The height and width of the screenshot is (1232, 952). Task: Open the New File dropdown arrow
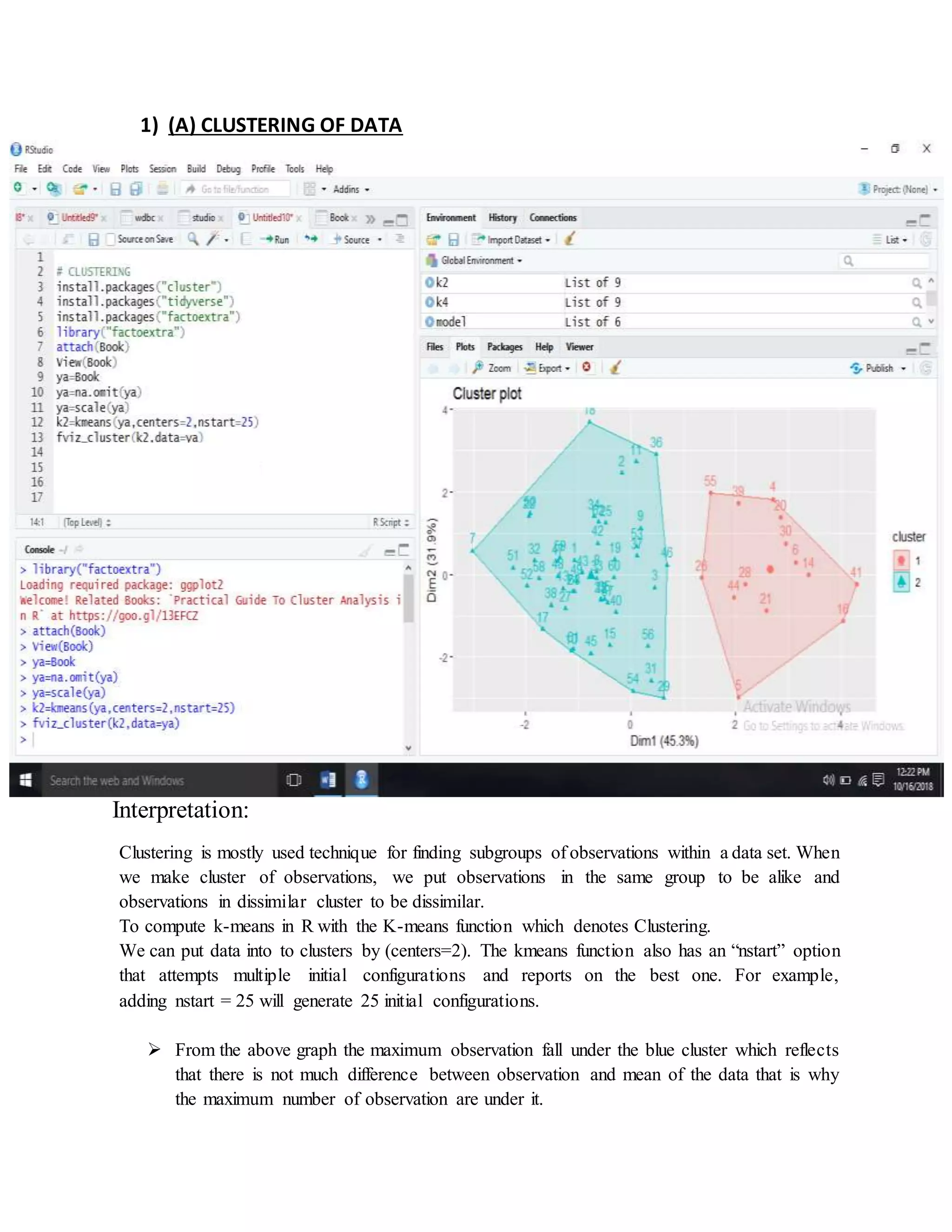[x=34, y=189]
